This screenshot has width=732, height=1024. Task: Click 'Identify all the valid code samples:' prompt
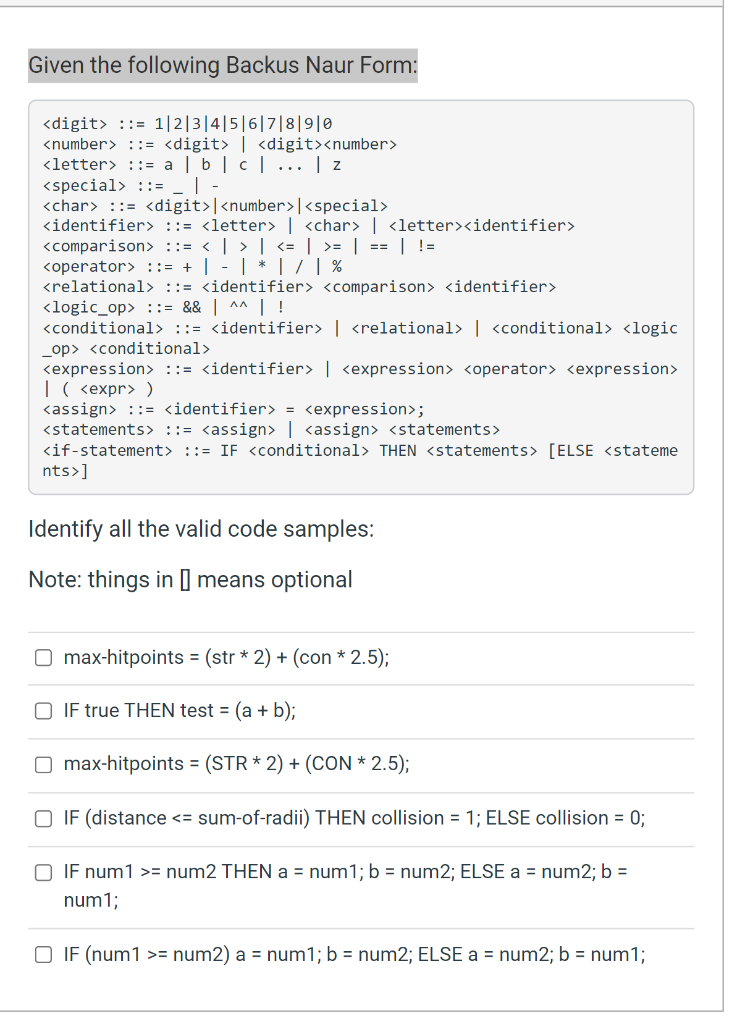point(201,529)
